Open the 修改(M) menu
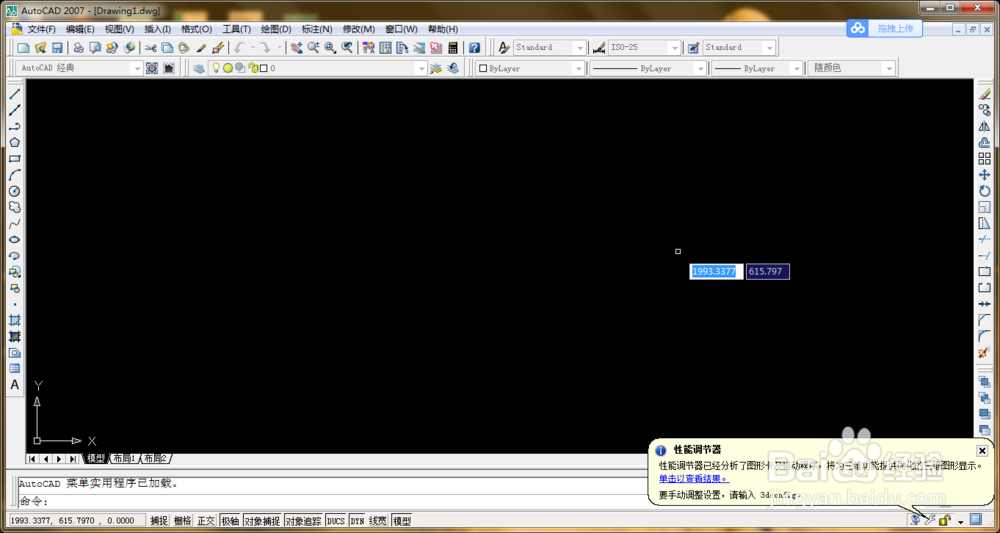 click(x=358, y=29)
